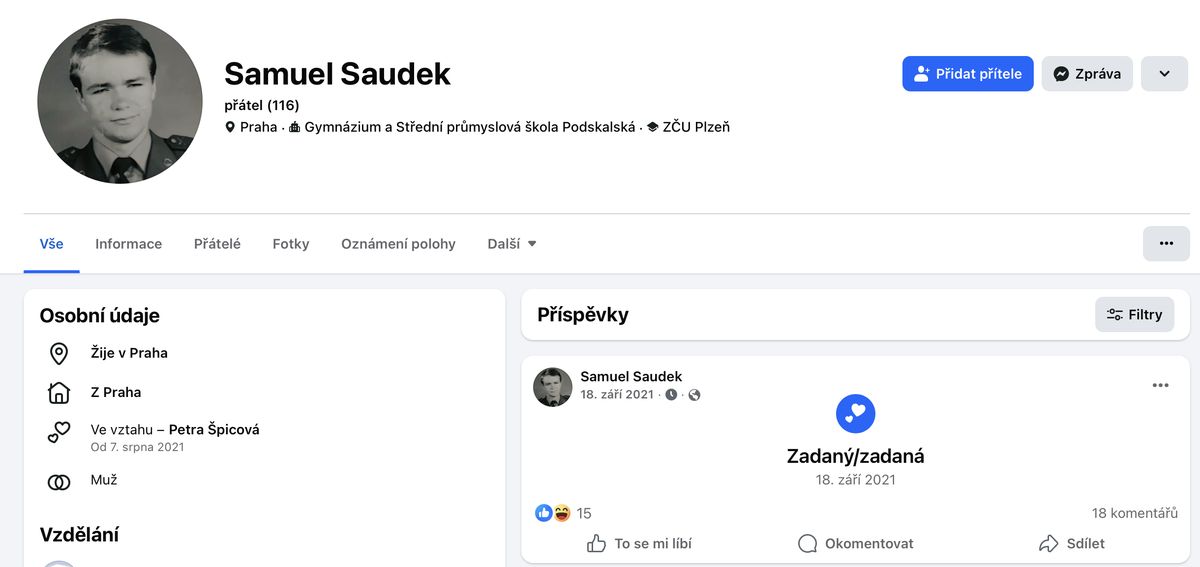Click the Like thumbs-up icon on post
1200x567 pixels.
click(597, 544)
